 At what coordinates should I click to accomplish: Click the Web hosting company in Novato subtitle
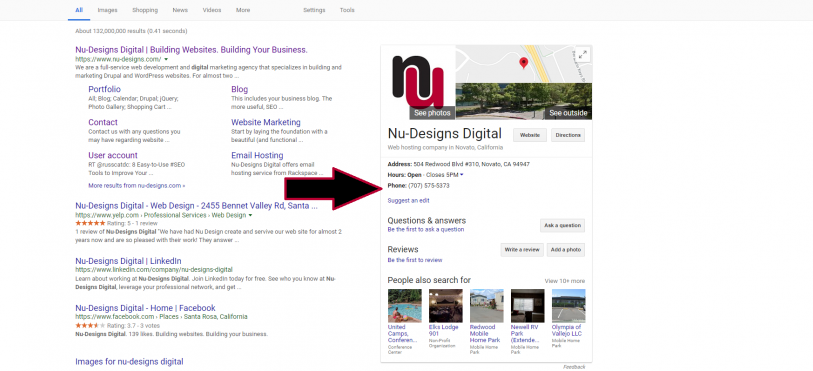point(445,147)
